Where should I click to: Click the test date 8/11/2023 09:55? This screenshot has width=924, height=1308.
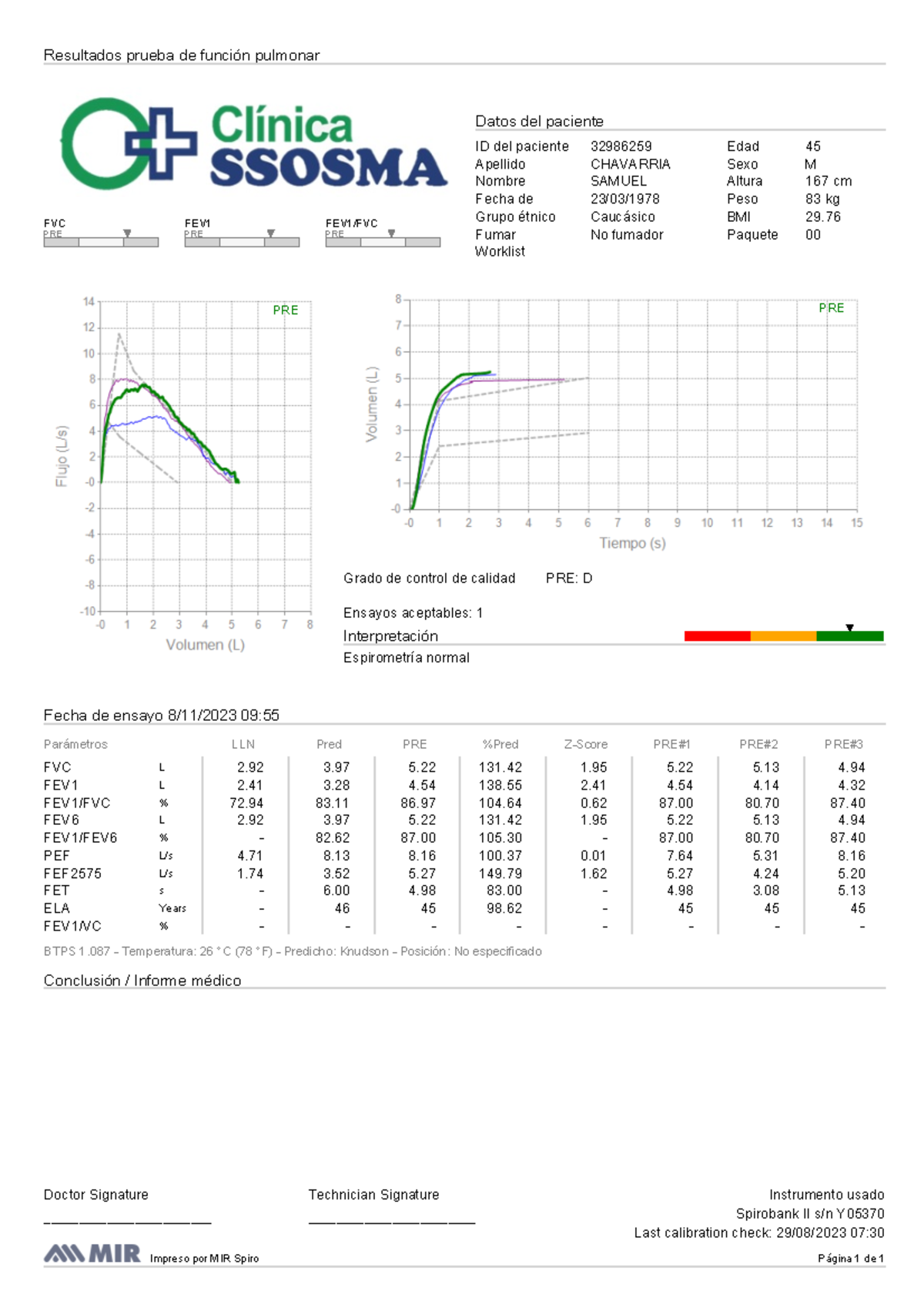tap(223, 715)
